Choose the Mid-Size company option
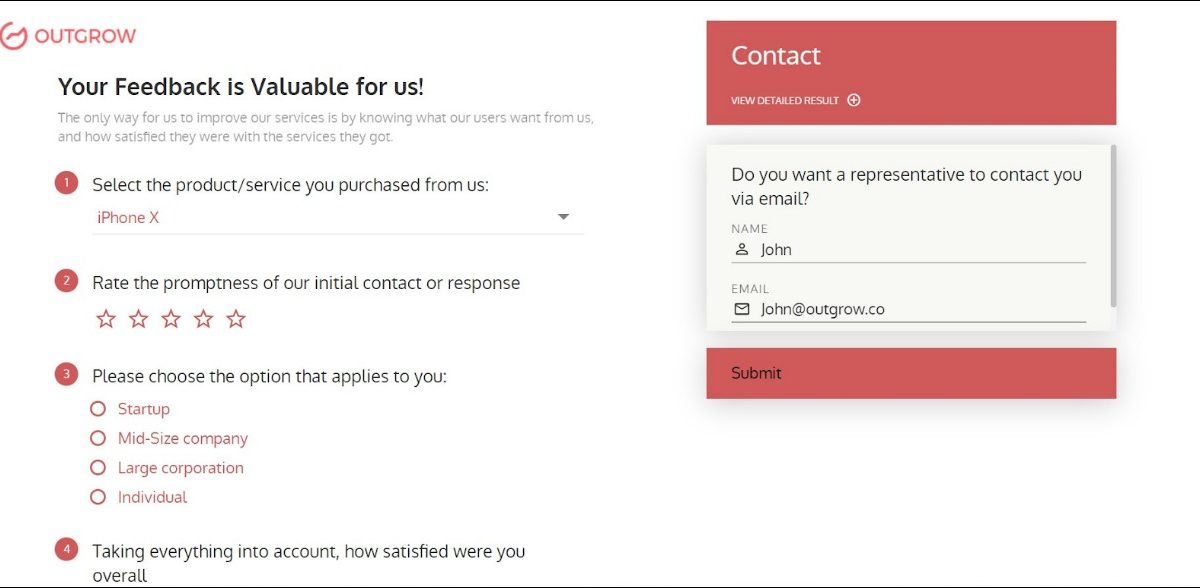 (x=98, y=438)
